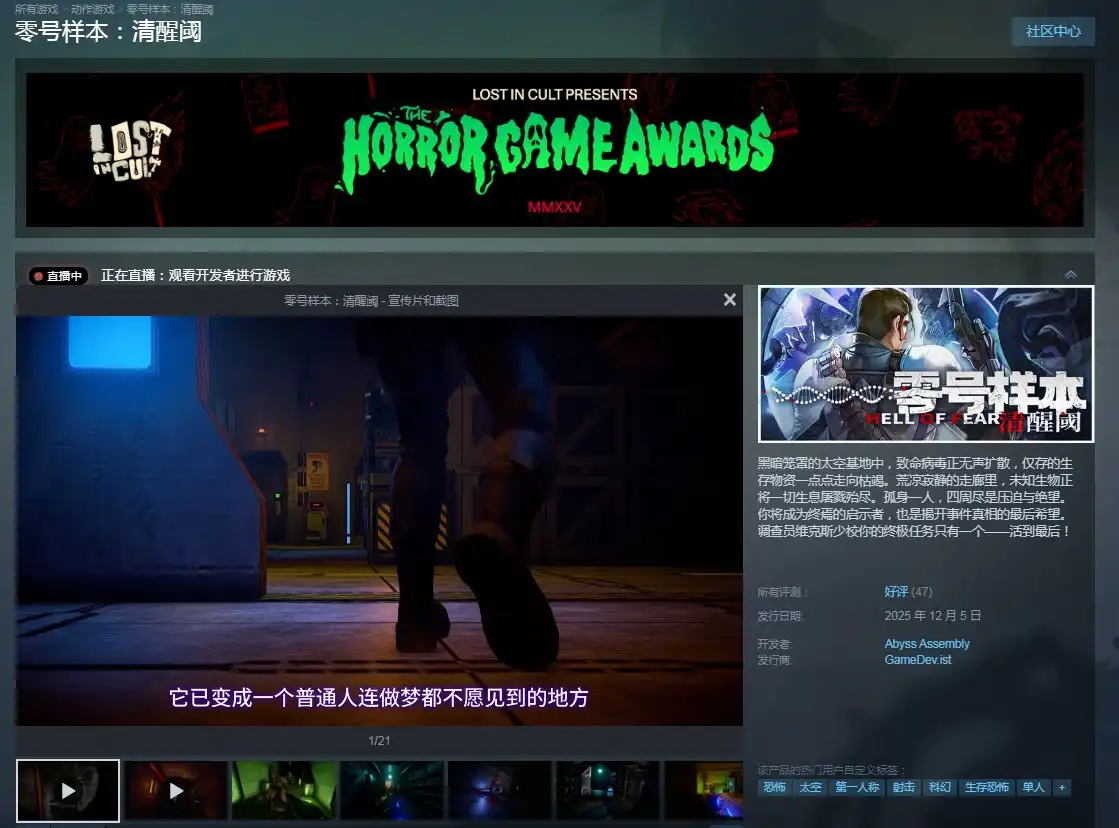Play the second trailer thumbnail
This screenshot has height=828, width=1119.
pyautogui.click(x=176, y=790)
